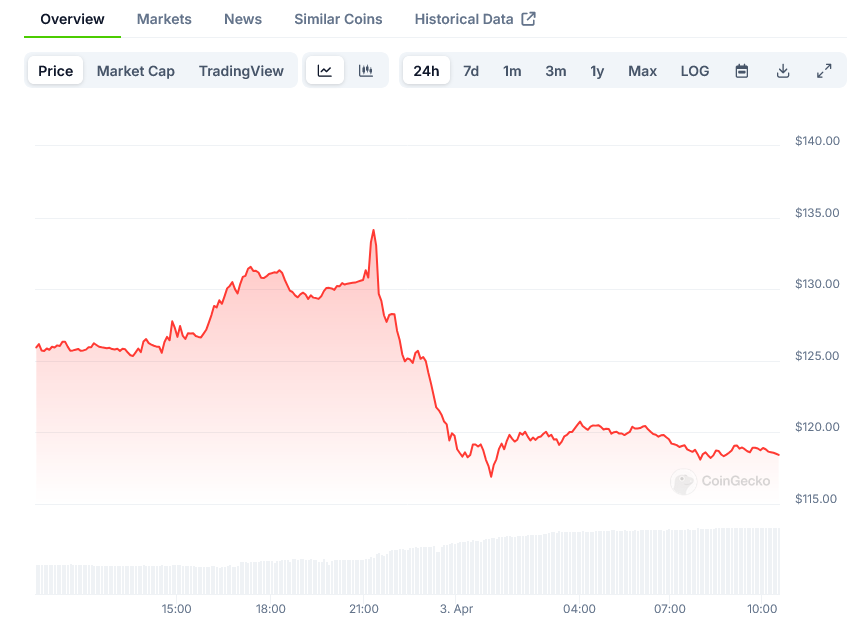Open the Similar Coins tab
Screen dimensions: 847x622
pos(338,19)
